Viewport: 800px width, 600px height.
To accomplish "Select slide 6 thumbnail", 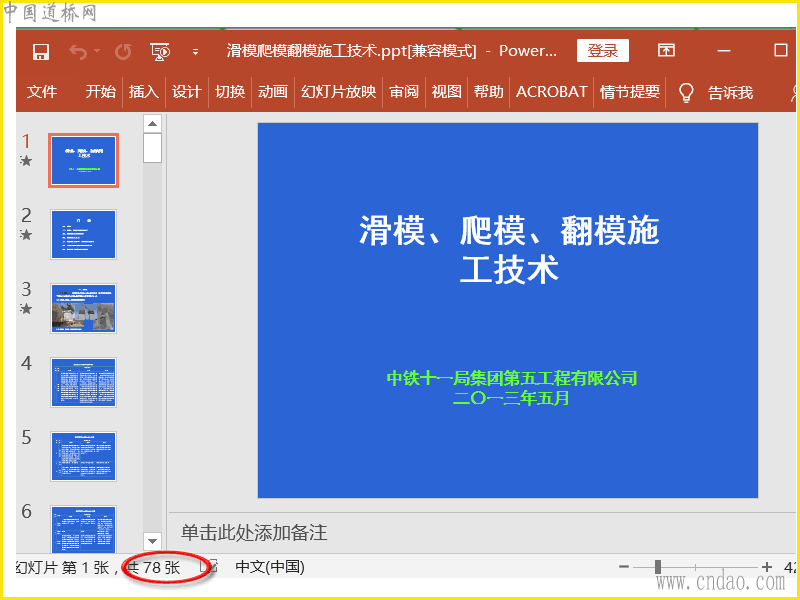I will [84, 529].
